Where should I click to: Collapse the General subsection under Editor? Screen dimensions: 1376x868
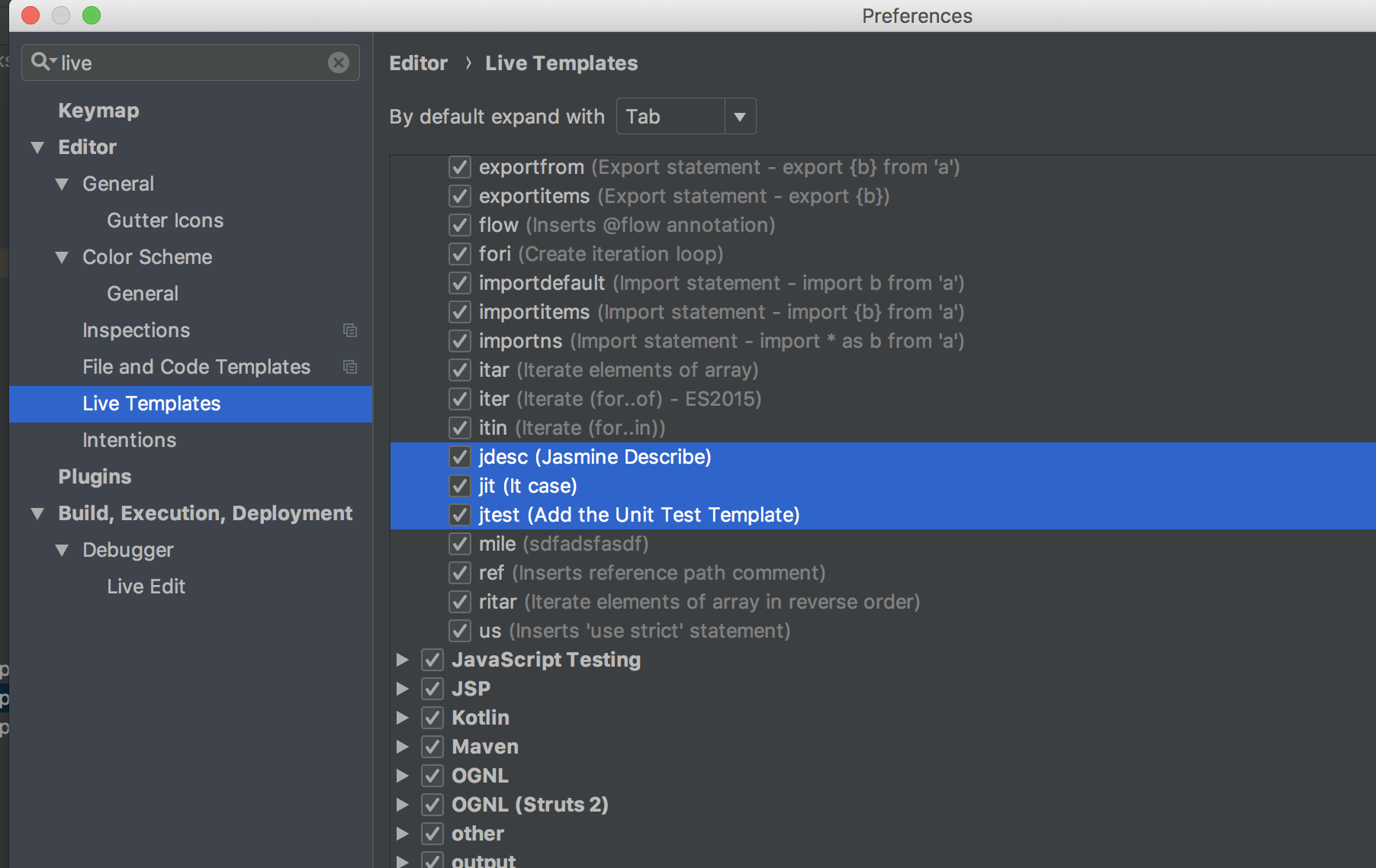click(62, 184)
